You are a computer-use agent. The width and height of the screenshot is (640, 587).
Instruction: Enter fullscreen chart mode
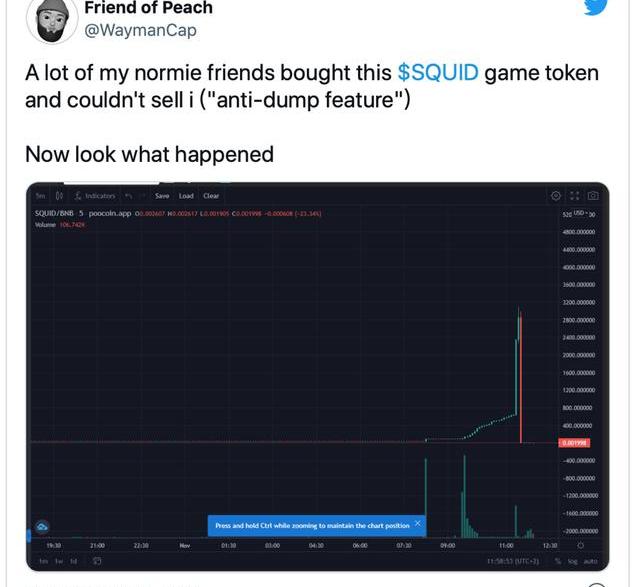tap(574, 196)
